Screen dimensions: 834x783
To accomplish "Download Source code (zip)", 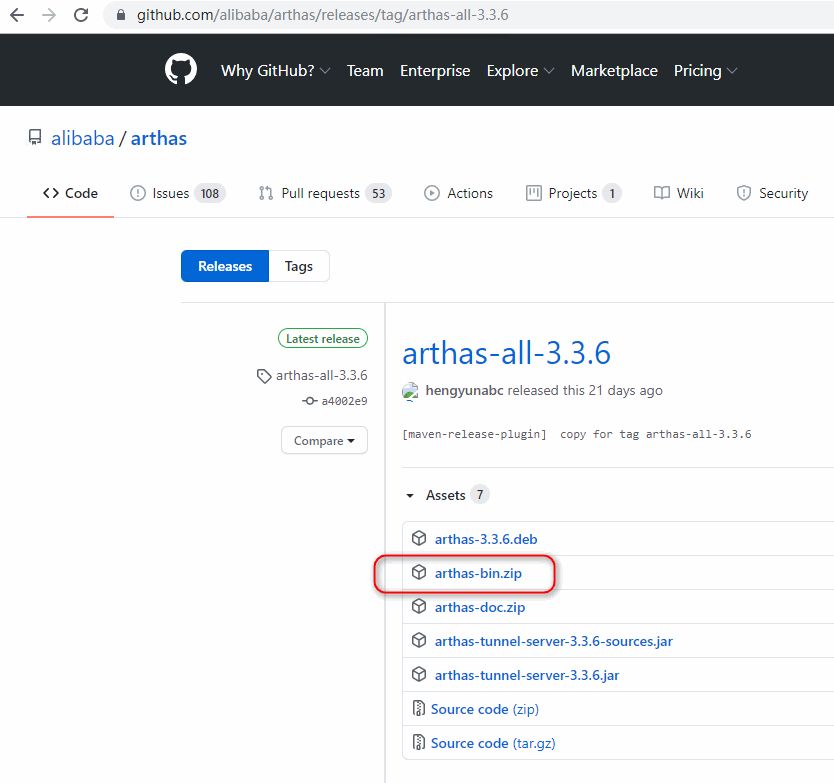I will (485, 710).
